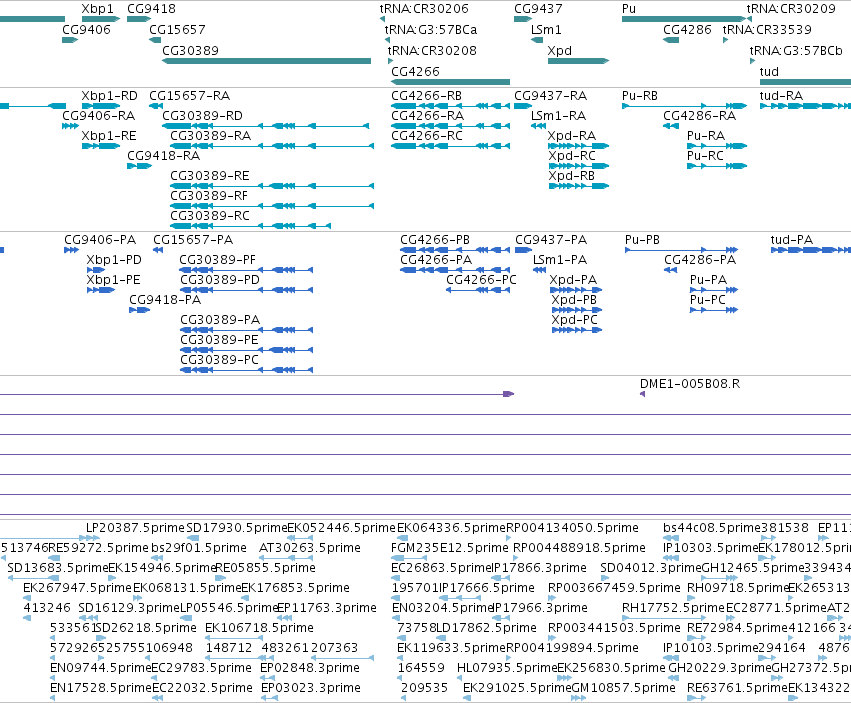Image resolution: width=851 pixels, height=703 pixels.
Task: Click the tRNA:CR30208 gene label
Action: (432, 50)
